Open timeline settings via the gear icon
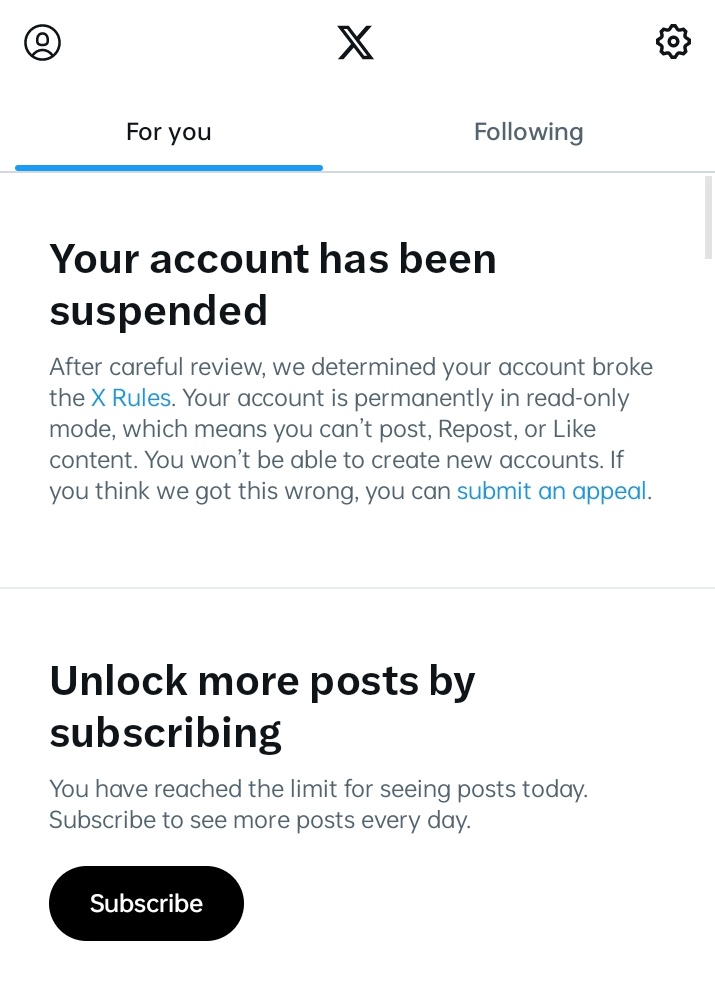The width and height of the screenshot is (715, 995). tap(673, 42)
